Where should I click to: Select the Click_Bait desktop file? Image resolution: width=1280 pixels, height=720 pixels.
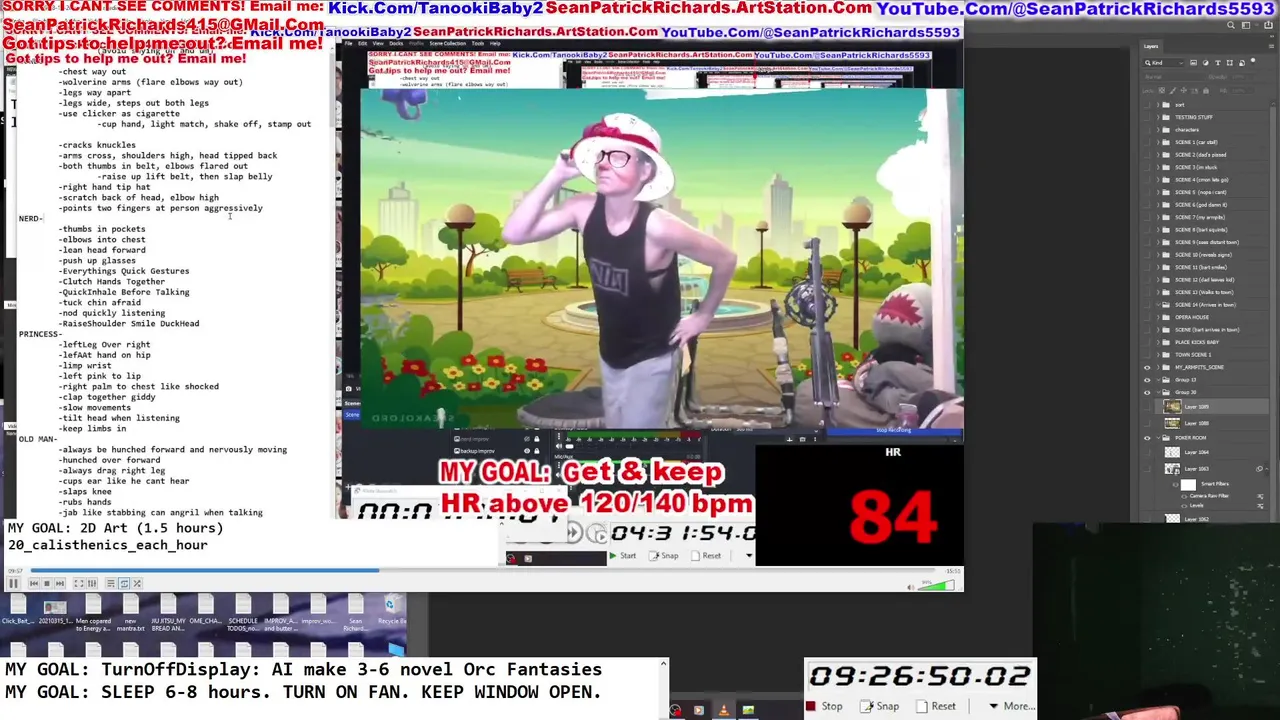pyautogui.click(x=18, y=609)
